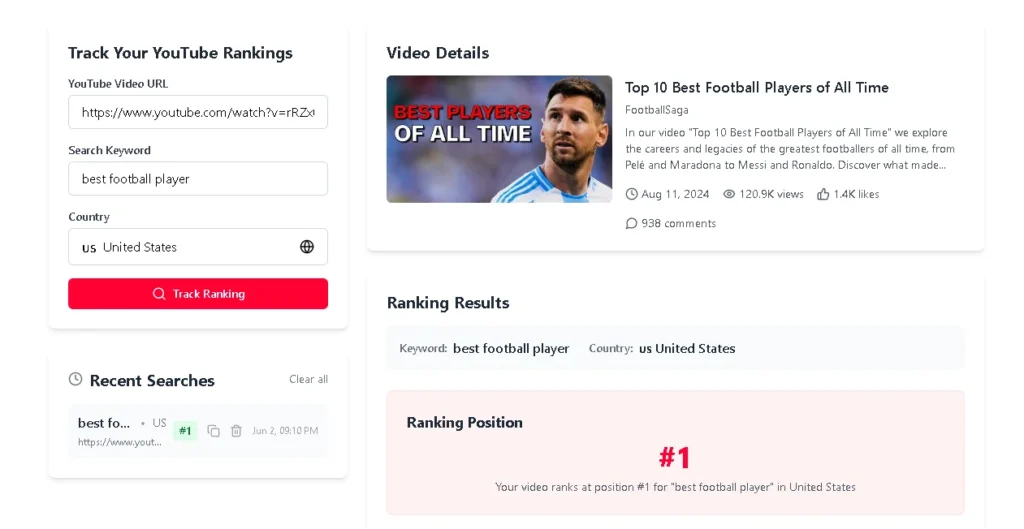Click the clock icon beside Recent Searches
Image resolution: width=1024 pixels, height=529 pixels.
[x=76, y=379]
